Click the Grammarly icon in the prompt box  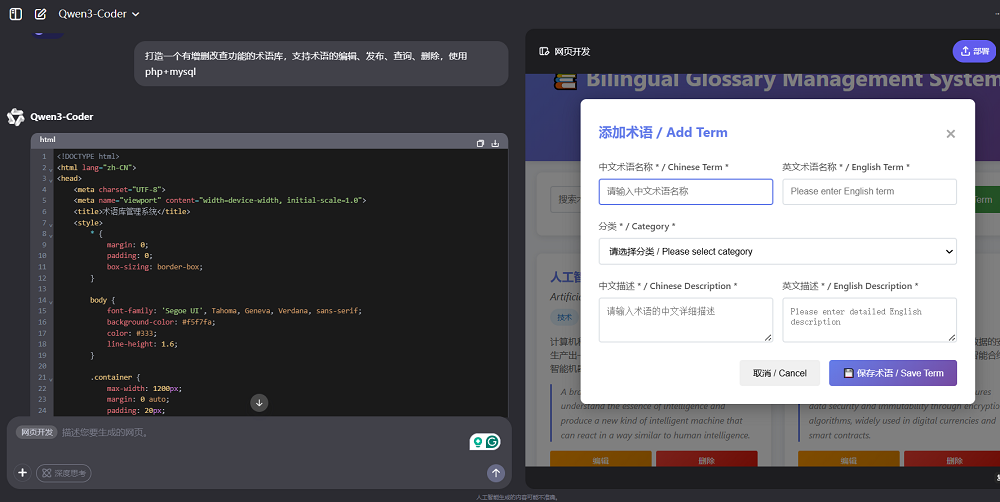click(492, 442)
